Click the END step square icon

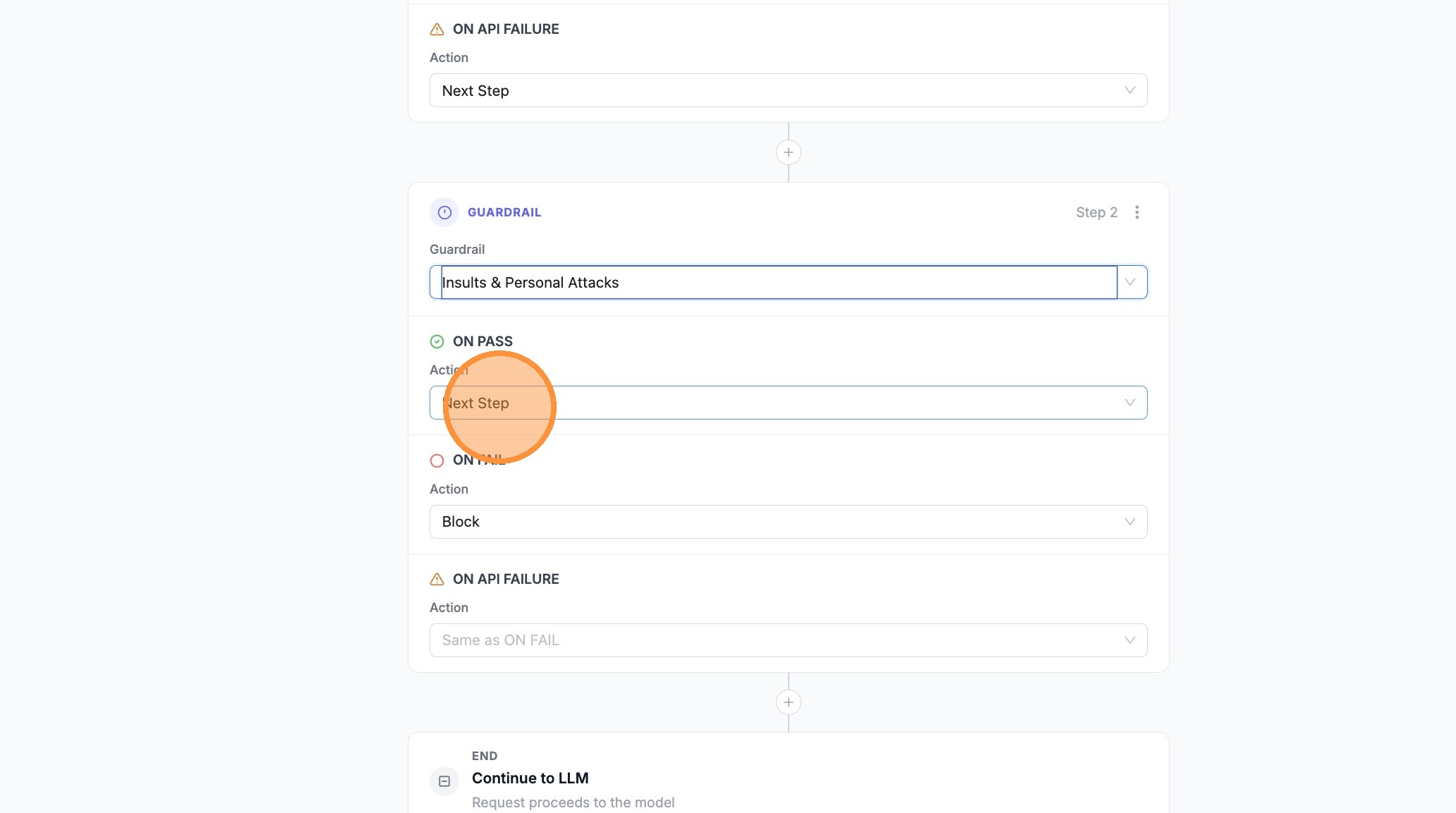tap(444, 781)
